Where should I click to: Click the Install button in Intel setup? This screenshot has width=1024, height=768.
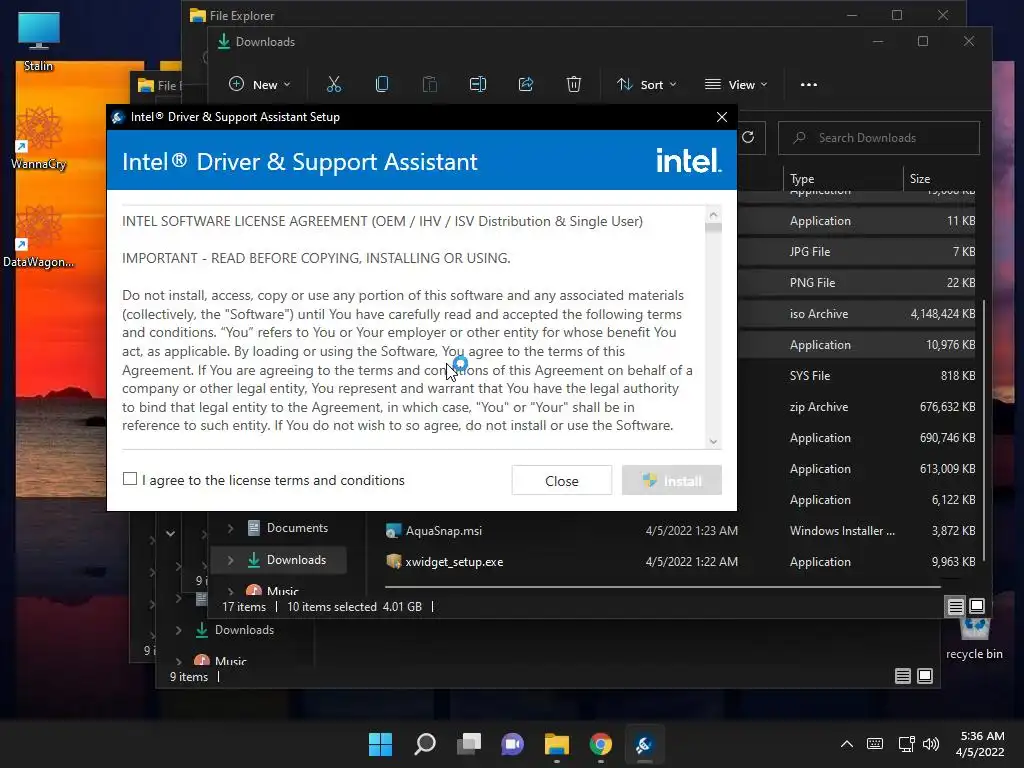[x=672, y=481]
